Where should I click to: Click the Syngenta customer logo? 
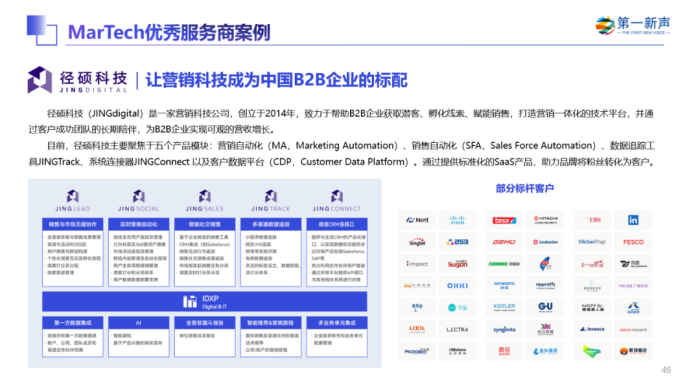[504, 329]
